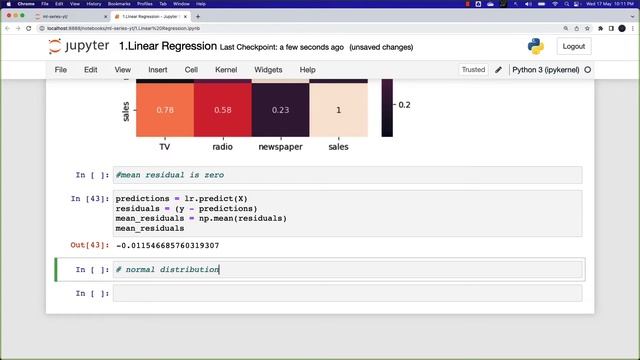The height and width of the screenshot is (360, 640).
Task: Select the 1.Linear Regression browser tab
Action: [x=151, y=16]
